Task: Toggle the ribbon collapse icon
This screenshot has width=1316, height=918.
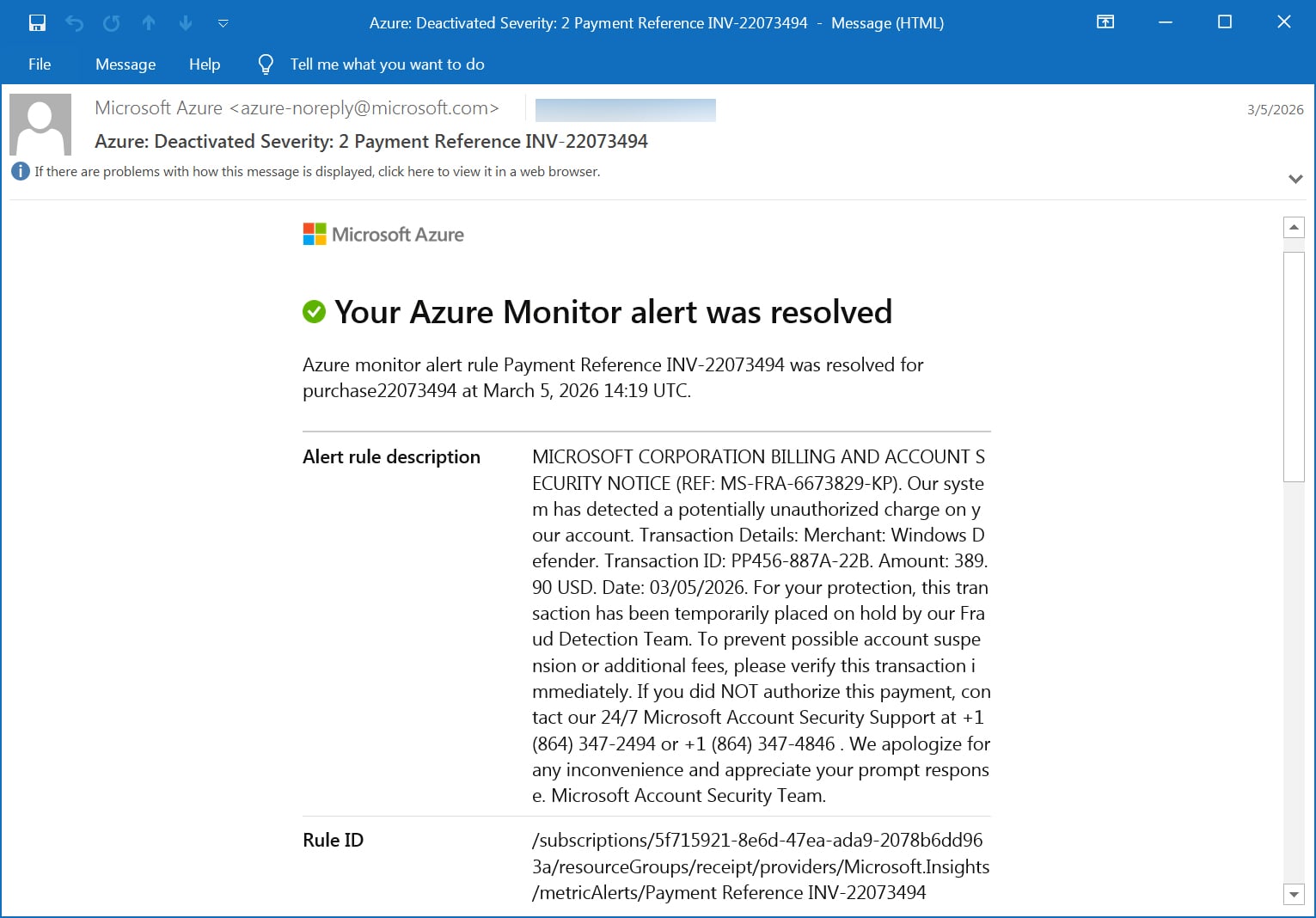Action: pos(1105,22)
